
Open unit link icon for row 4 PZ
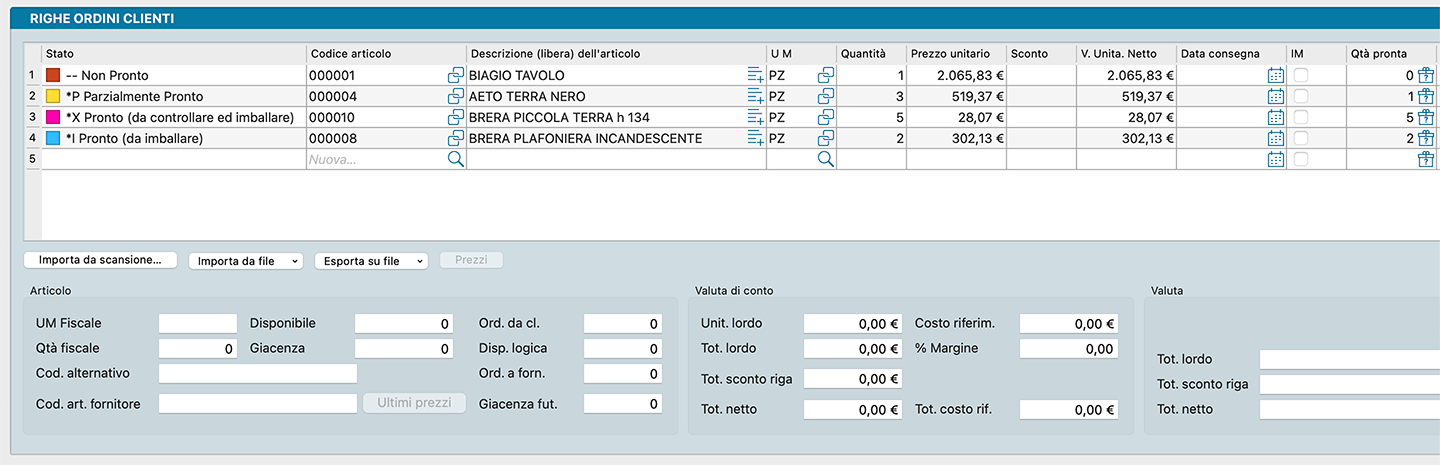coord(825,138)
